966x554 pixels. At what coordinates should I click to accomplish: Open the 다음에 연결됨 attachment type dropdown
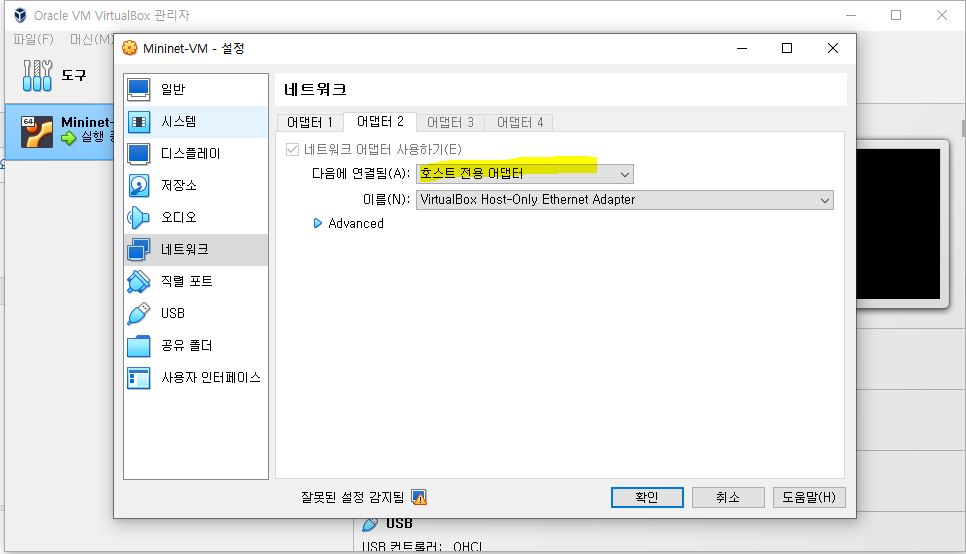point(524,174)
